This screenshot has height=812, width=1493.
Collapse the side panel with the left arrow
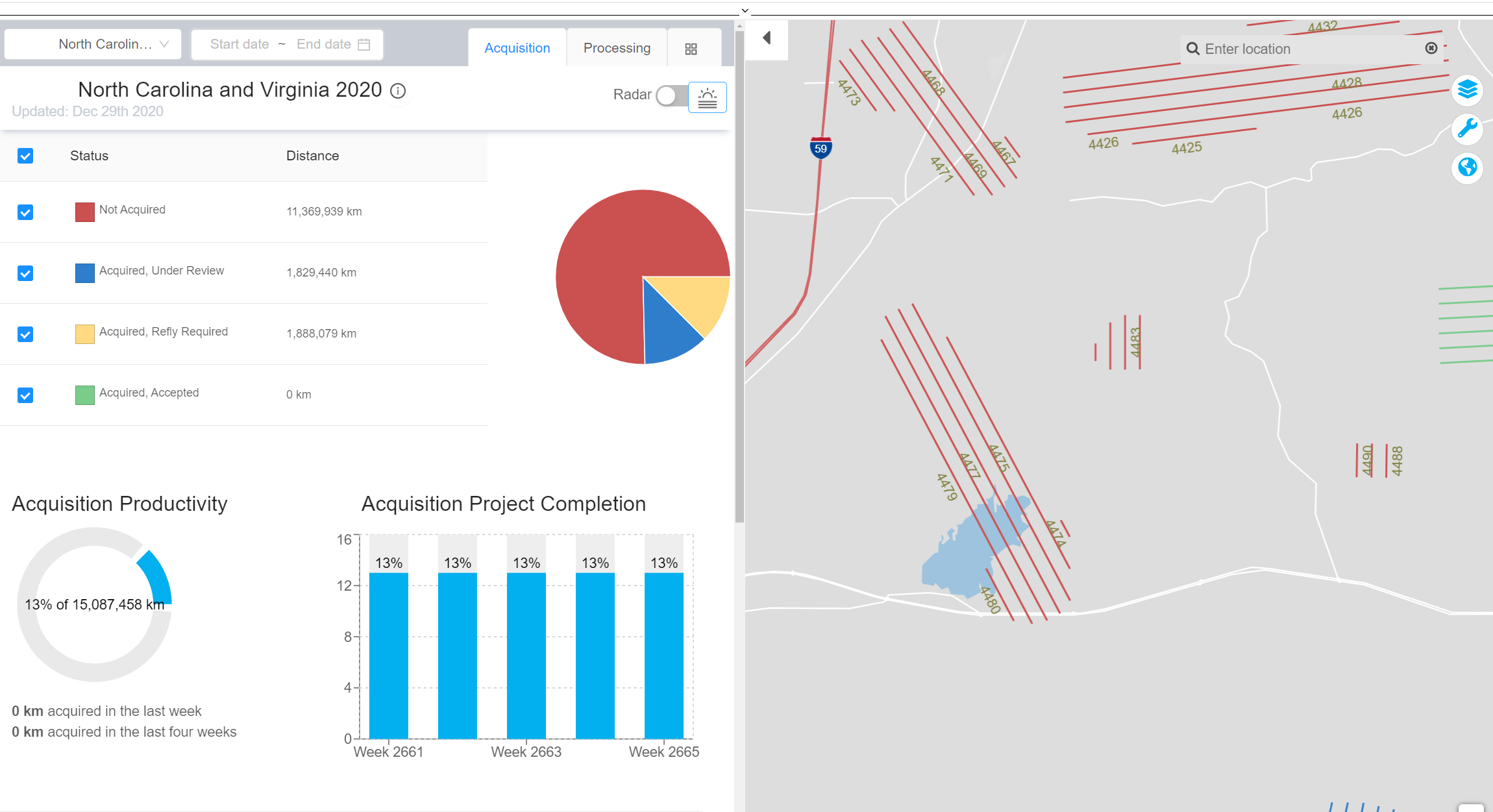click(767, 38)
